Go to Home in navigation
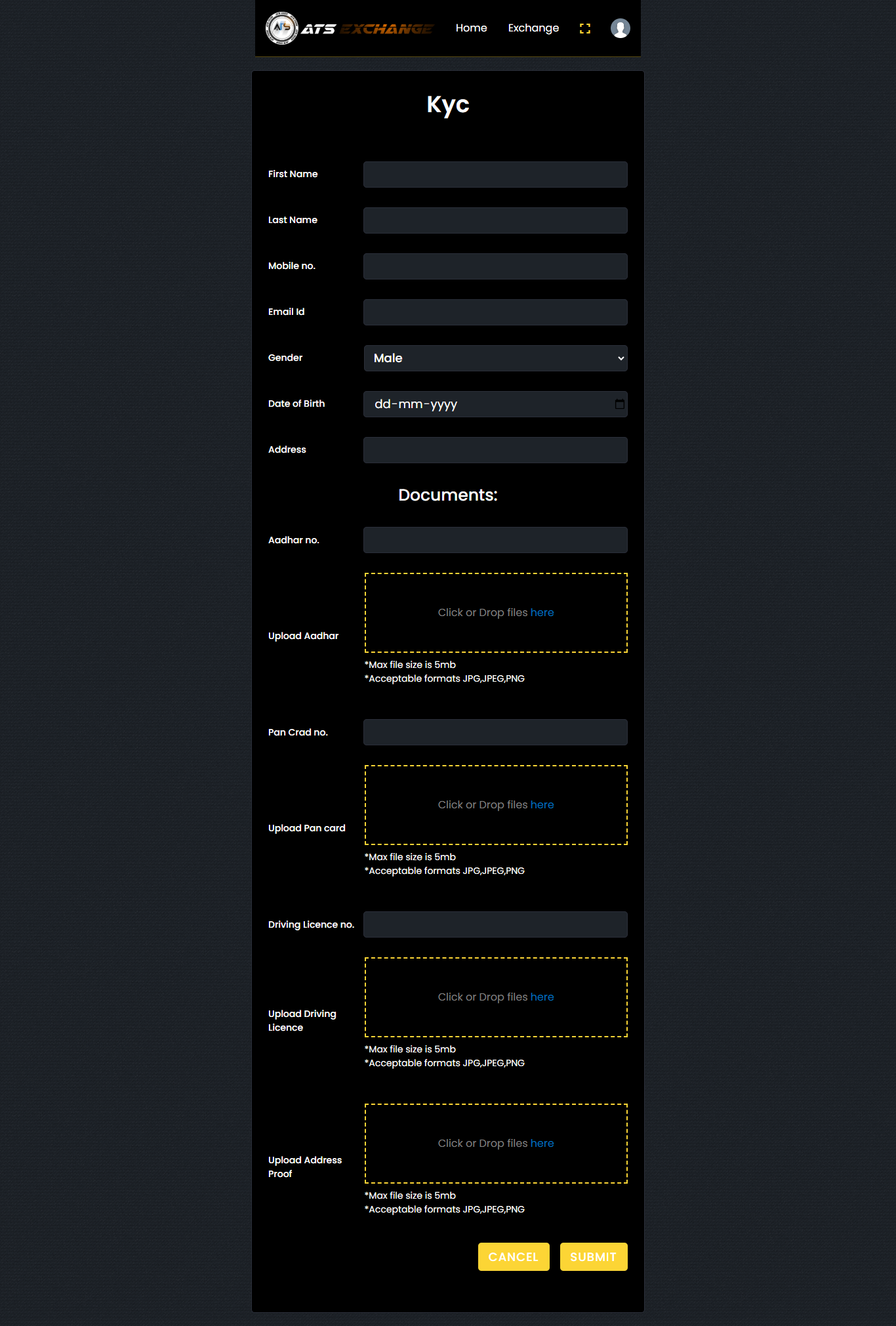Viewport: 896px width, 1326px height. (471, 28)
